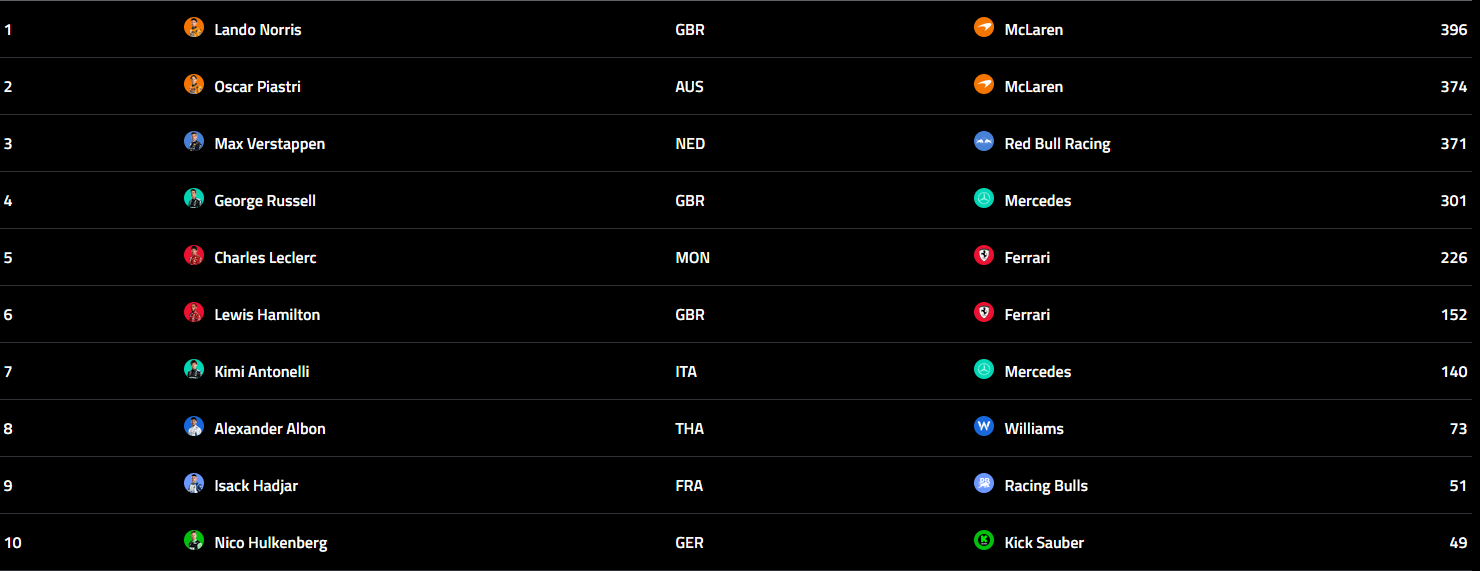
Task: Click the Mercedes team name for Russell
Action: [1038, 201]
